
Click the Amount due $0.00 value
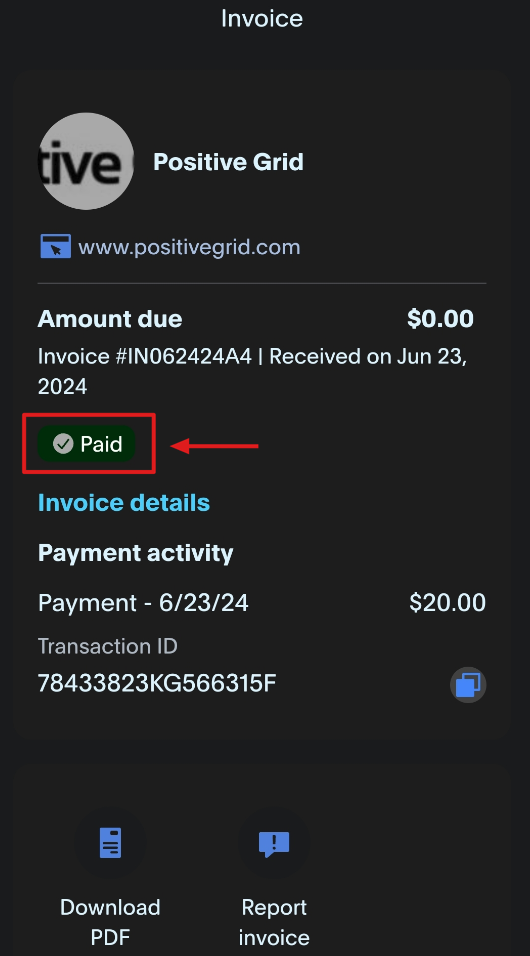440,319
